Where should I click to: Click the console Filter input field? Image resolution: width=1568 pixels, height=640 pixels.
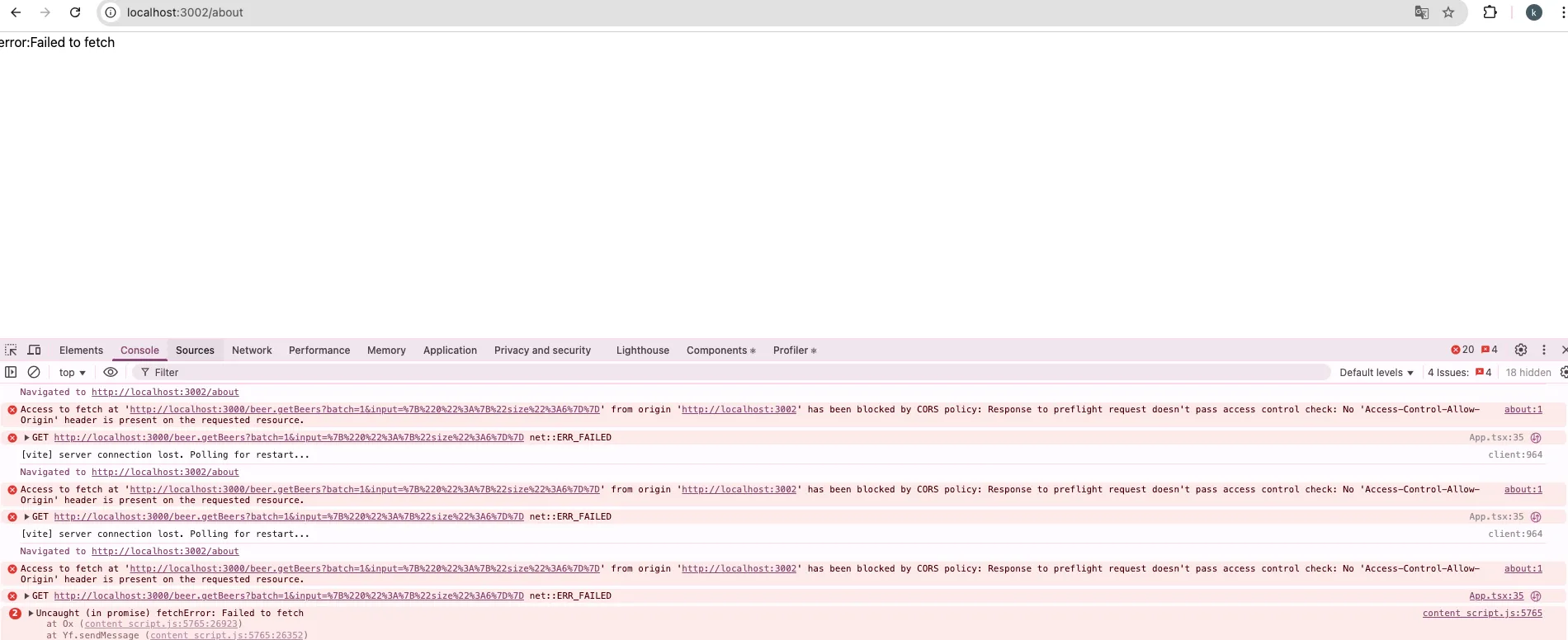[x=732, y=373]
